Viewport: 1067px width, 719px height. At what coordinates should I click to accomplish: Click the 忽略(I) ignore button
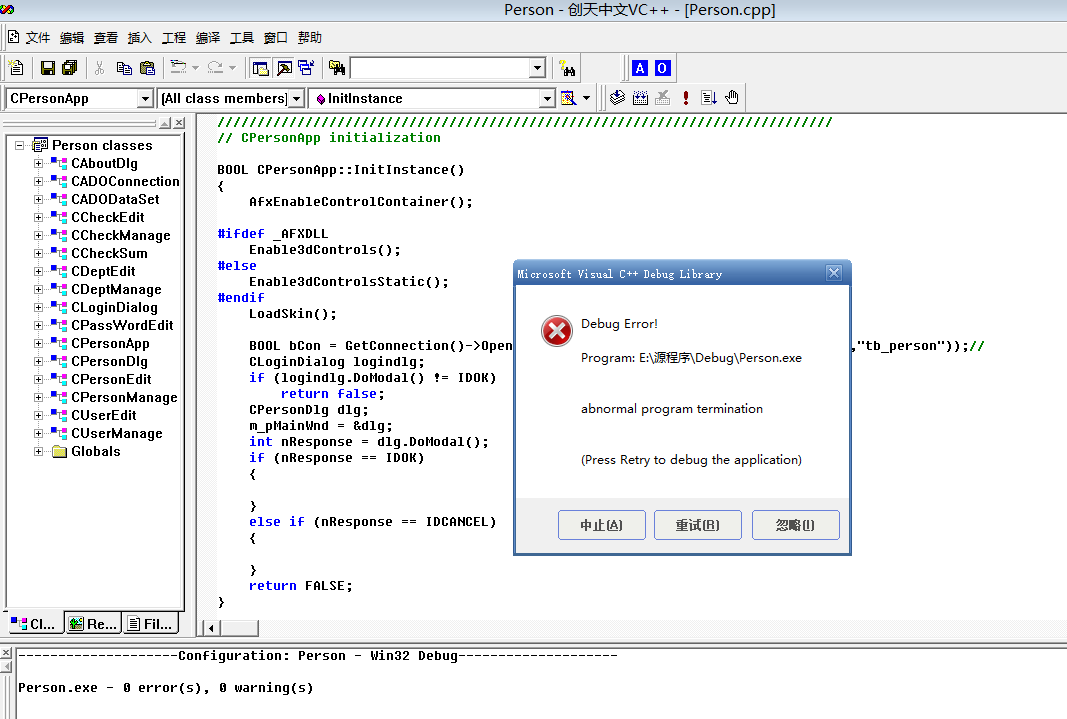pyautogui.click(x=795, y=525)
